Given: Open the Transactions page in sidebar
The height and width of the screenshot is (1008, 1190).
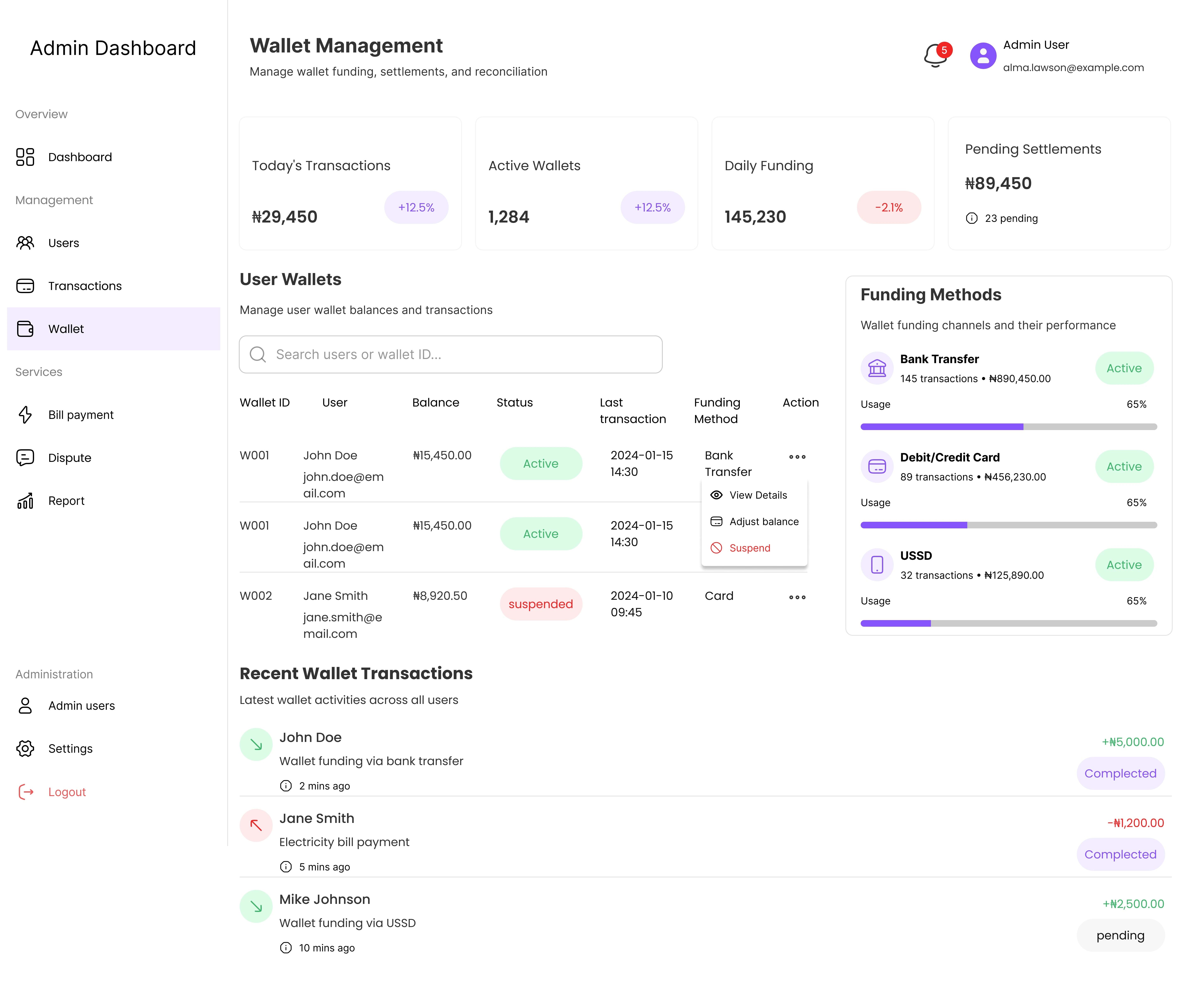Looking at the screenshot, I should [x=84, y=286].
